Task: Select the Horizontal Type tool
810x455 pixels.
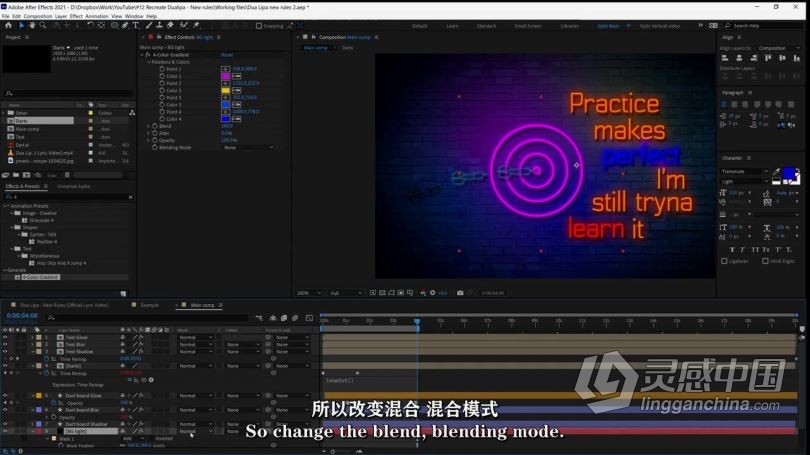Action: tap(136, 25)
